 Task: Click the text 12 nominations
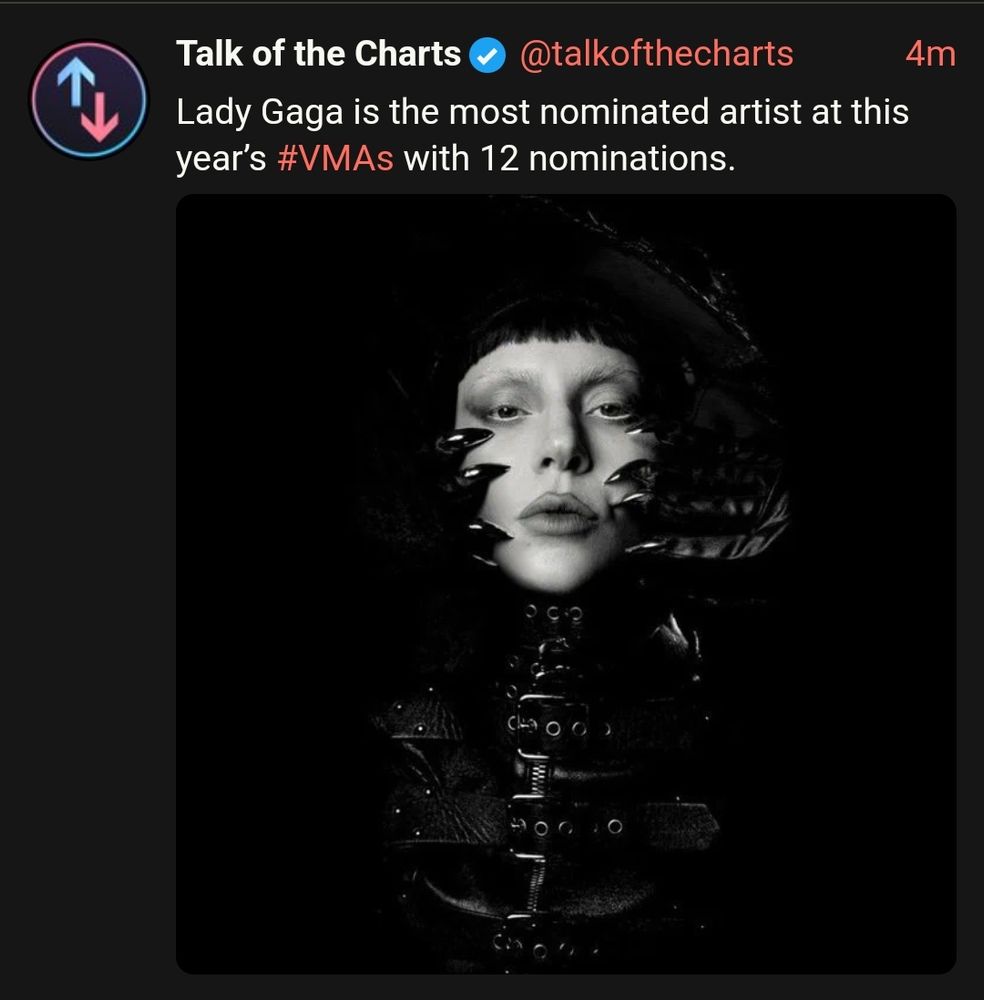click(x=608, y=158)
